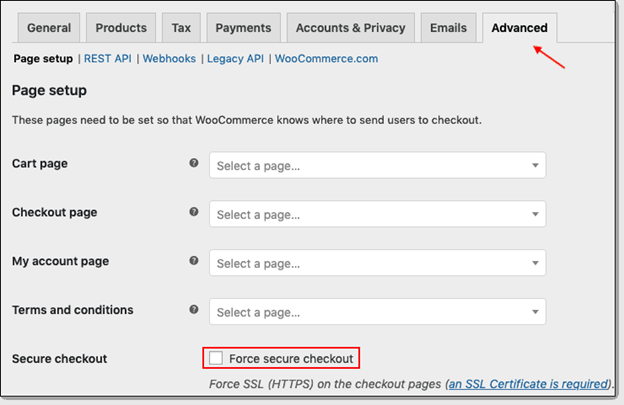
Task: Go to the Webhooks section
Action: (x=169, y=59)
